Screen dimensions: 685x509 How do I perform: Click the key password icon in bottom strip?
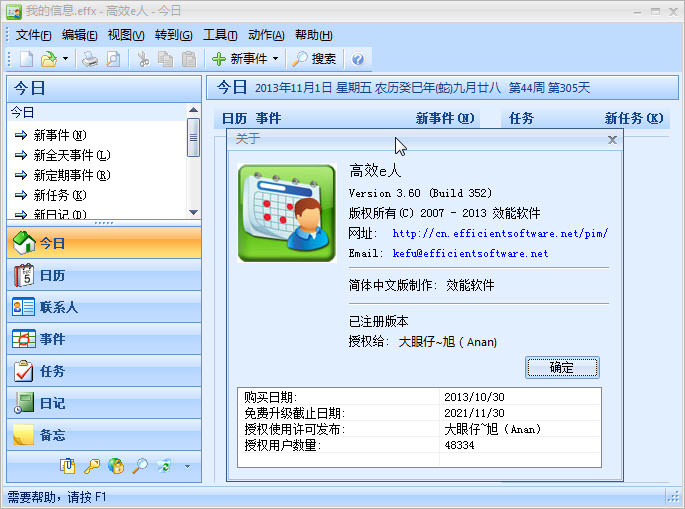(92, 466)
